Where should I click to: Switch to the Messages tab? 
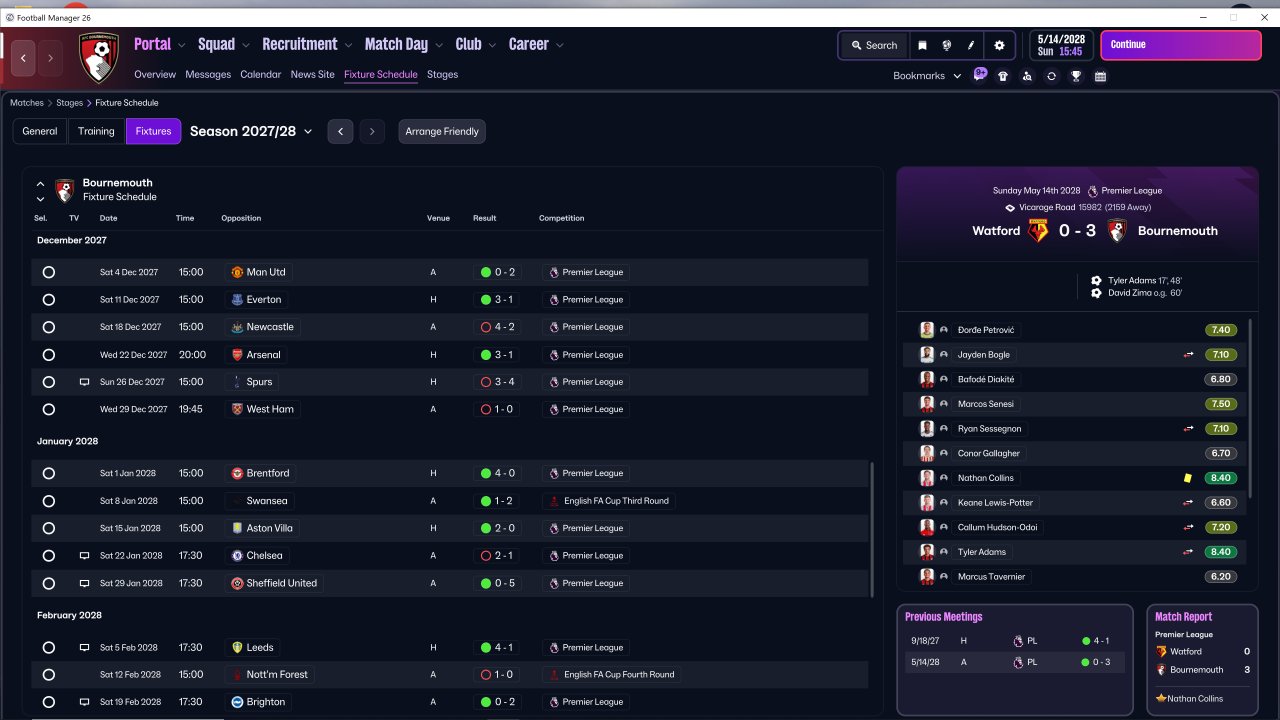tap(208, 74)
